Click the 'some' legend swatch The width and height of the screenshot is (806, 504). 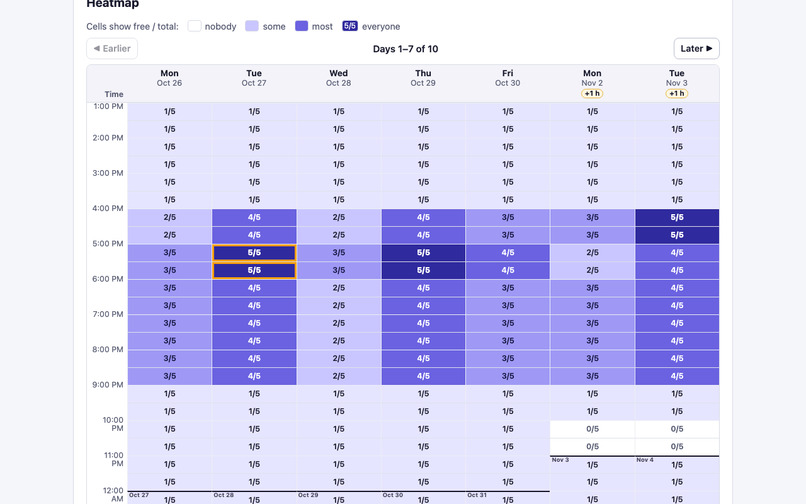click(252, 26)
